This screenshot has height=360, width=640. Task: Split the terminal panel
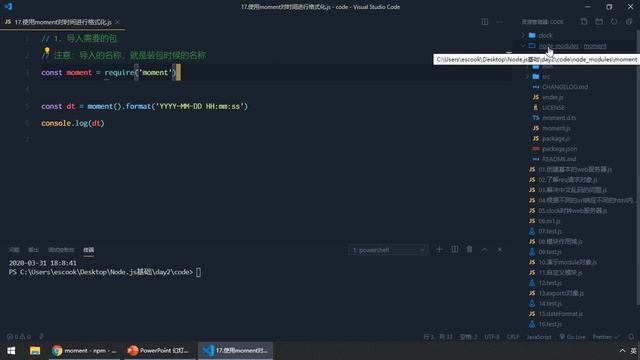coord(454,249)
